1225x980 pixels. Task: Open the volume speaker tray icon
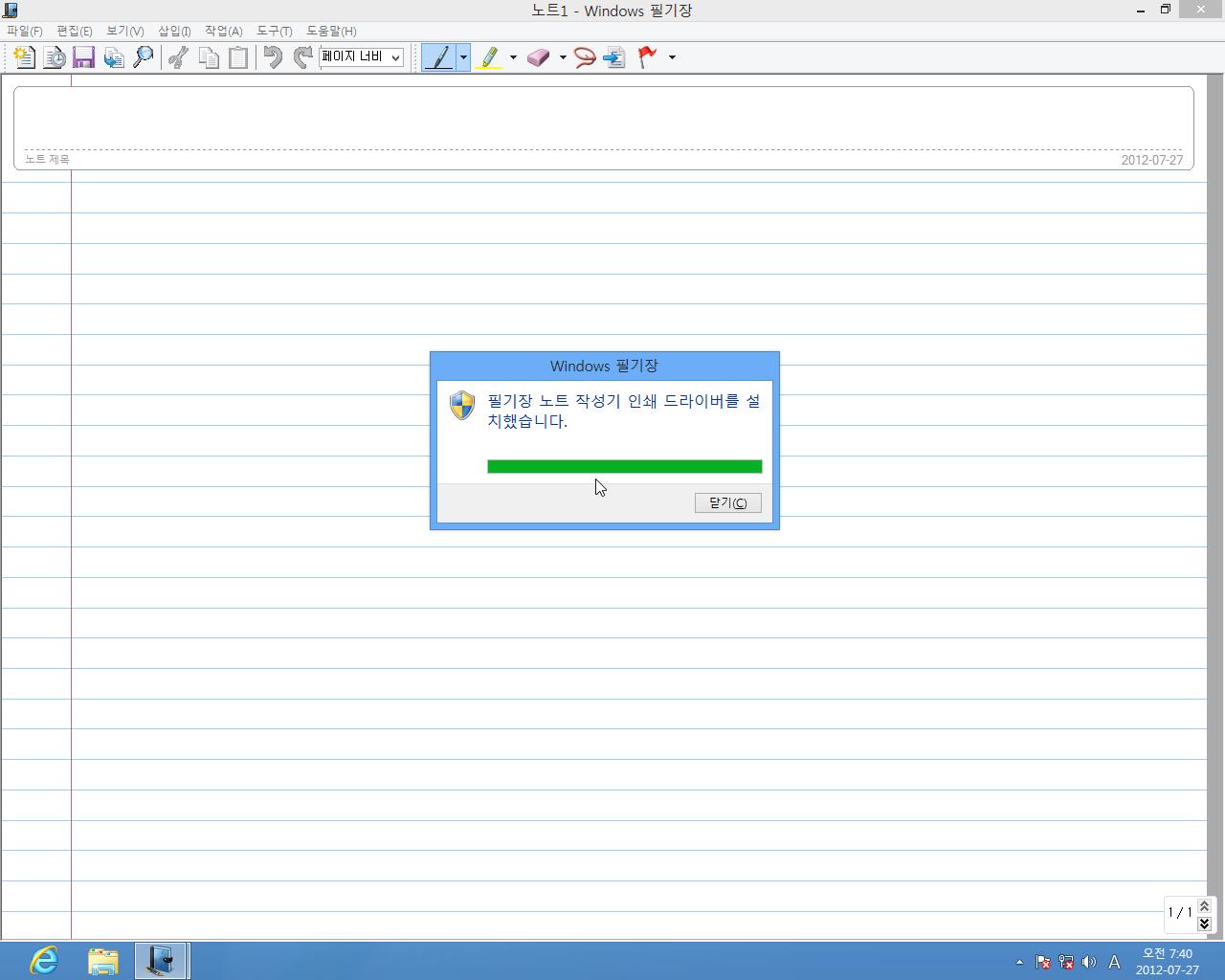(1089, 962)
